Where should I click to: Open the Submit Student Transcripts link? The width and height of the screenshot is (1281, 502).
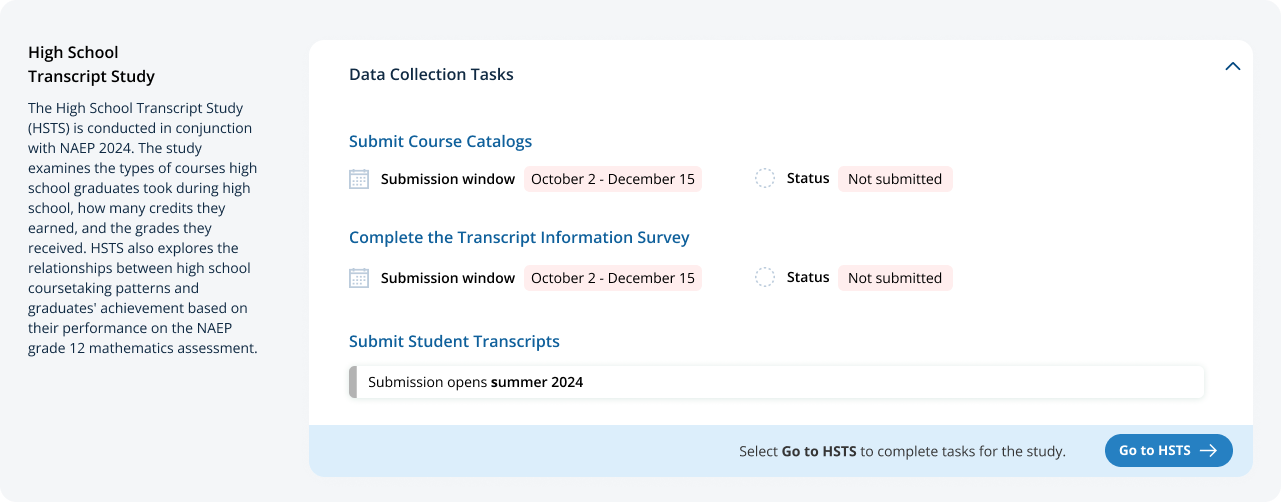pyautogui.click(x=454, y=342)
